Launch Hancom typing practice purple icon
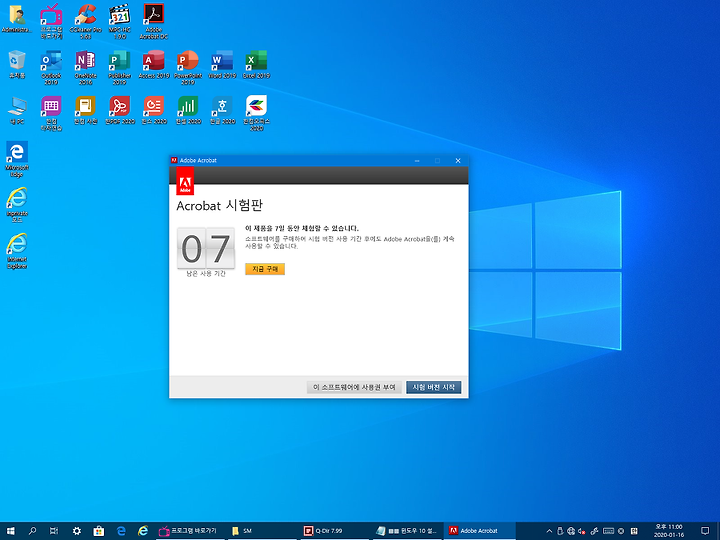 (51, 113)
